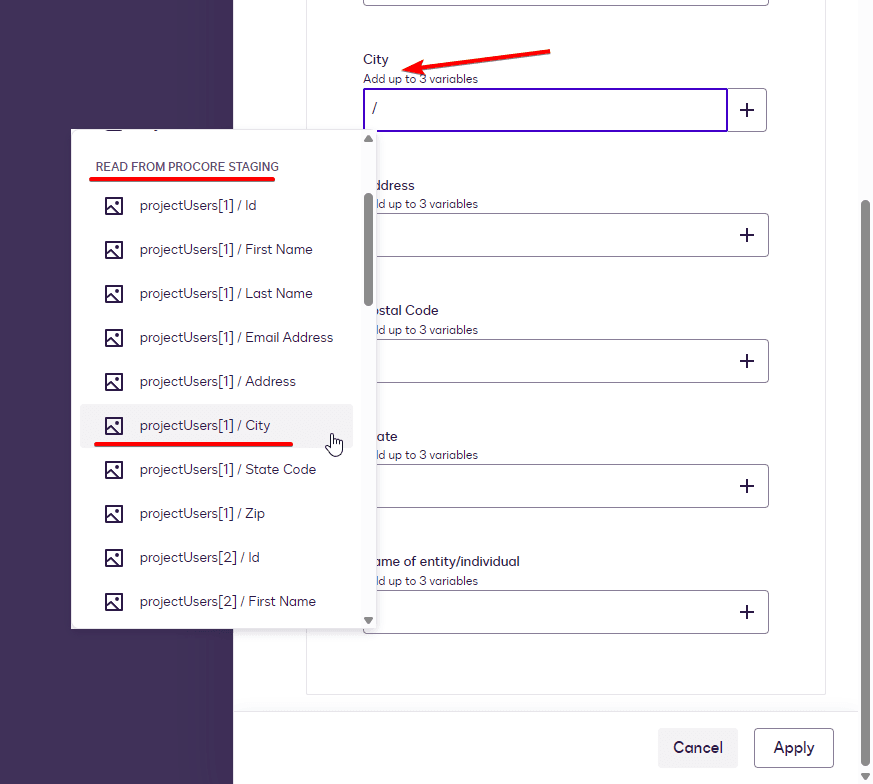Screen dimensions: 873x784
Task: Click the icon beside projectUsers[1] / Zip
Action: coord(114,514)
